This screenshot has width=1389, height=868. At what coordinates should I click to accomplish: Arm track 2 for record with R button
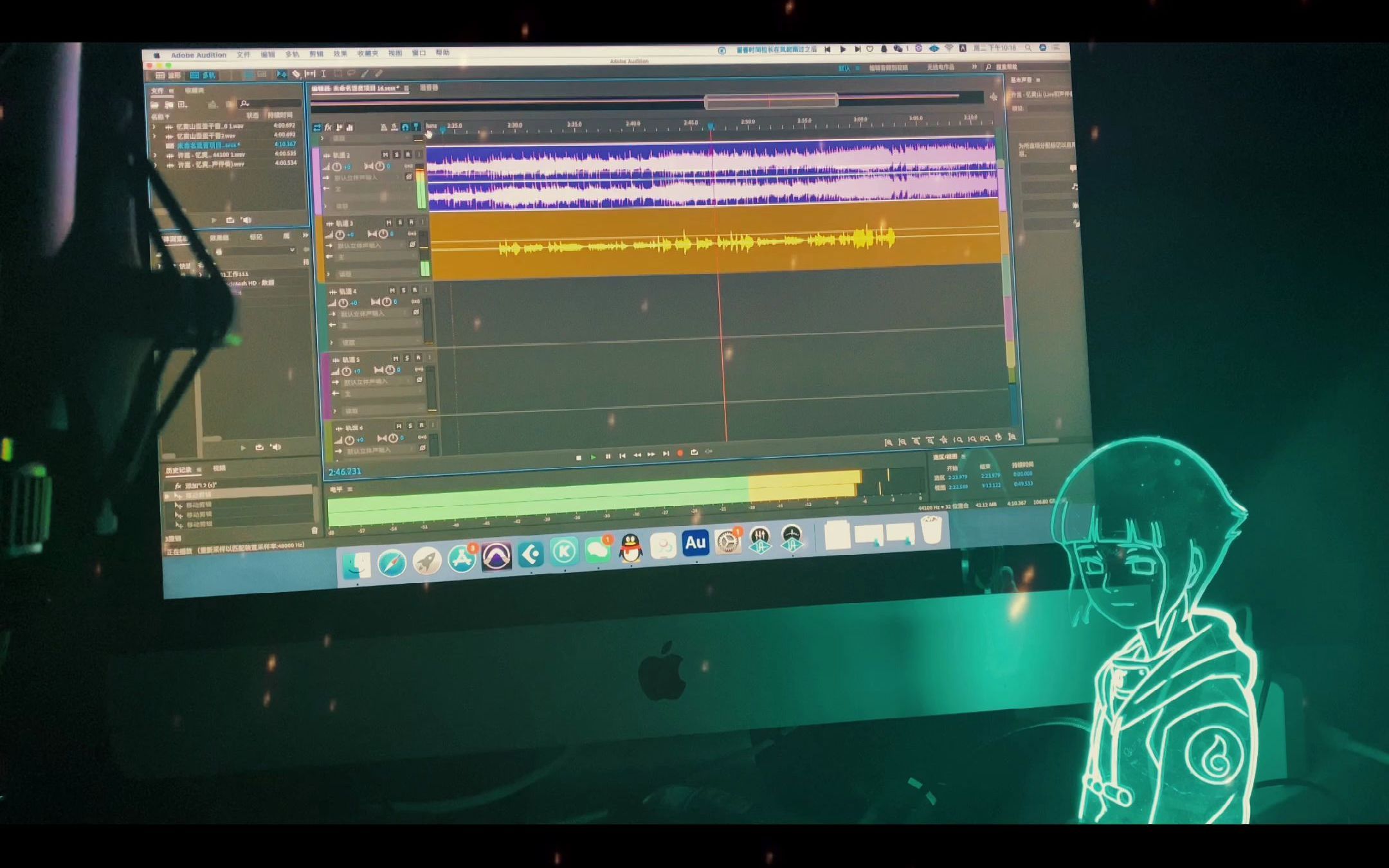408,155
